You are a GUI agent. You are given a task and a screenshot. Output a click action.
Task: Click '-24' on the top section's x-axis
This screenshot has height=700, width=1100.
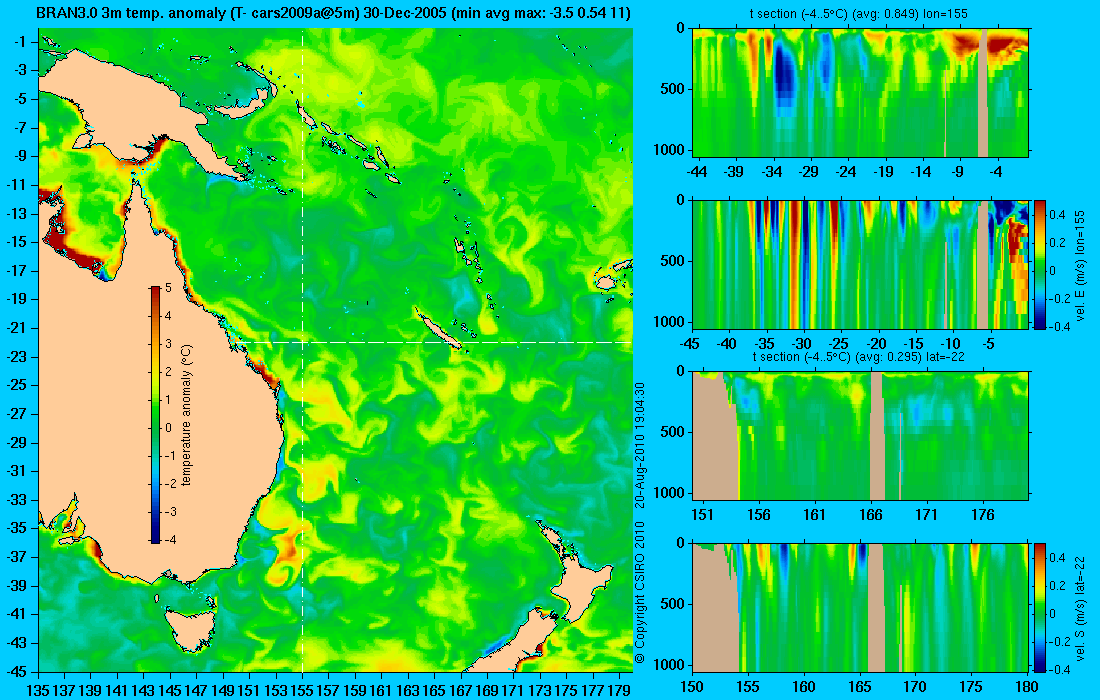click(x=846, y=171)
